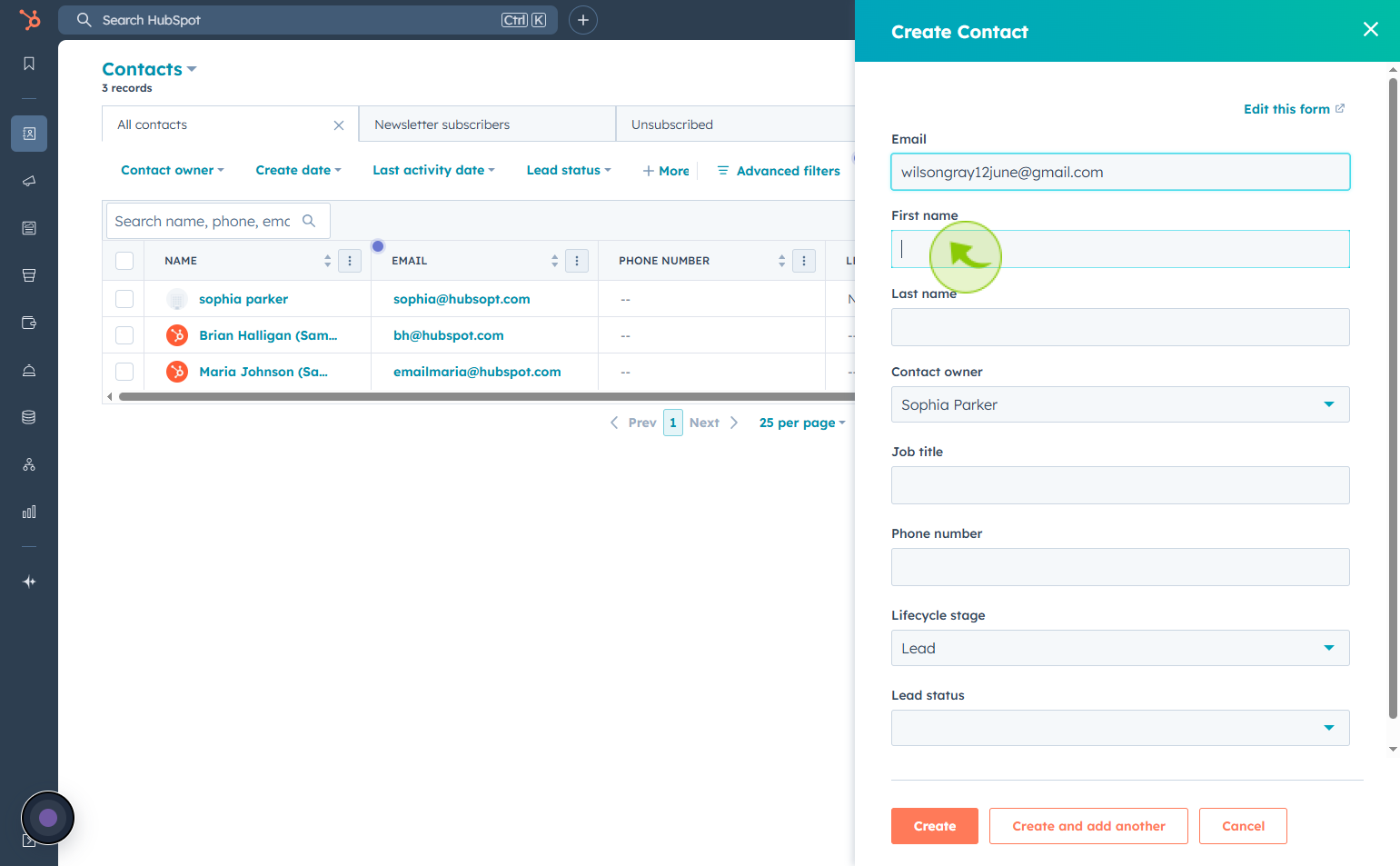The height and width of the screenshot is (866, 1400).
Task: Open the Automation workflow sidebar icon
Action: tap(29, 464)
